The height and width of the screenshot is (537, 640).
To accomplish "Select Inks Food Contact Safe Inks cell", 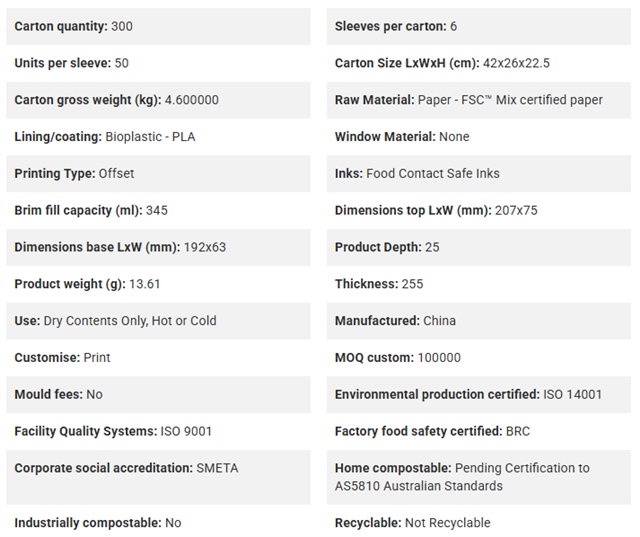I will 479,174.
